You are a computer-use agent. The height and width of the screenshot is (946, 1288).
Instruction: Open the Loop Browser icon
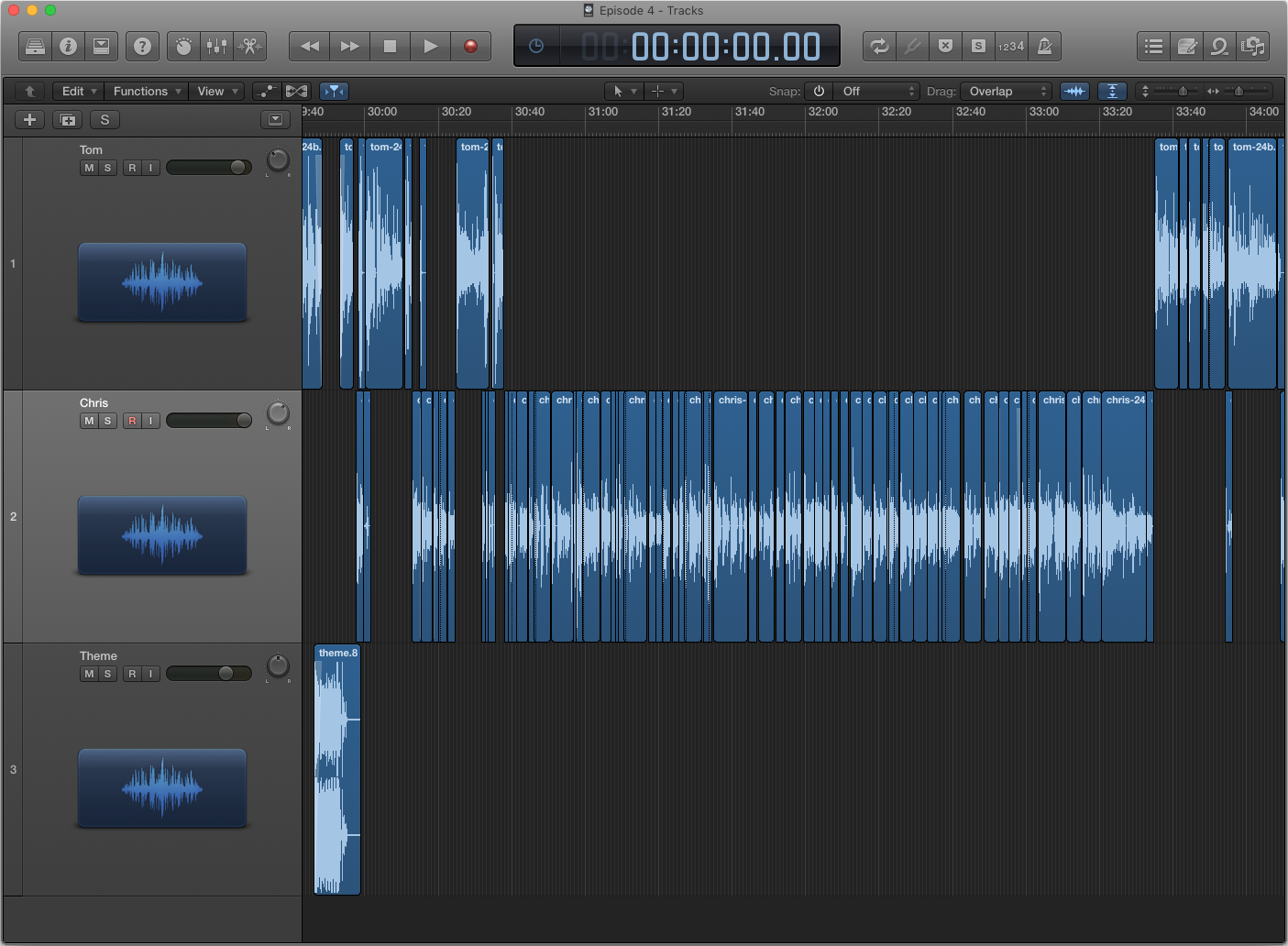pos(1220,46)
